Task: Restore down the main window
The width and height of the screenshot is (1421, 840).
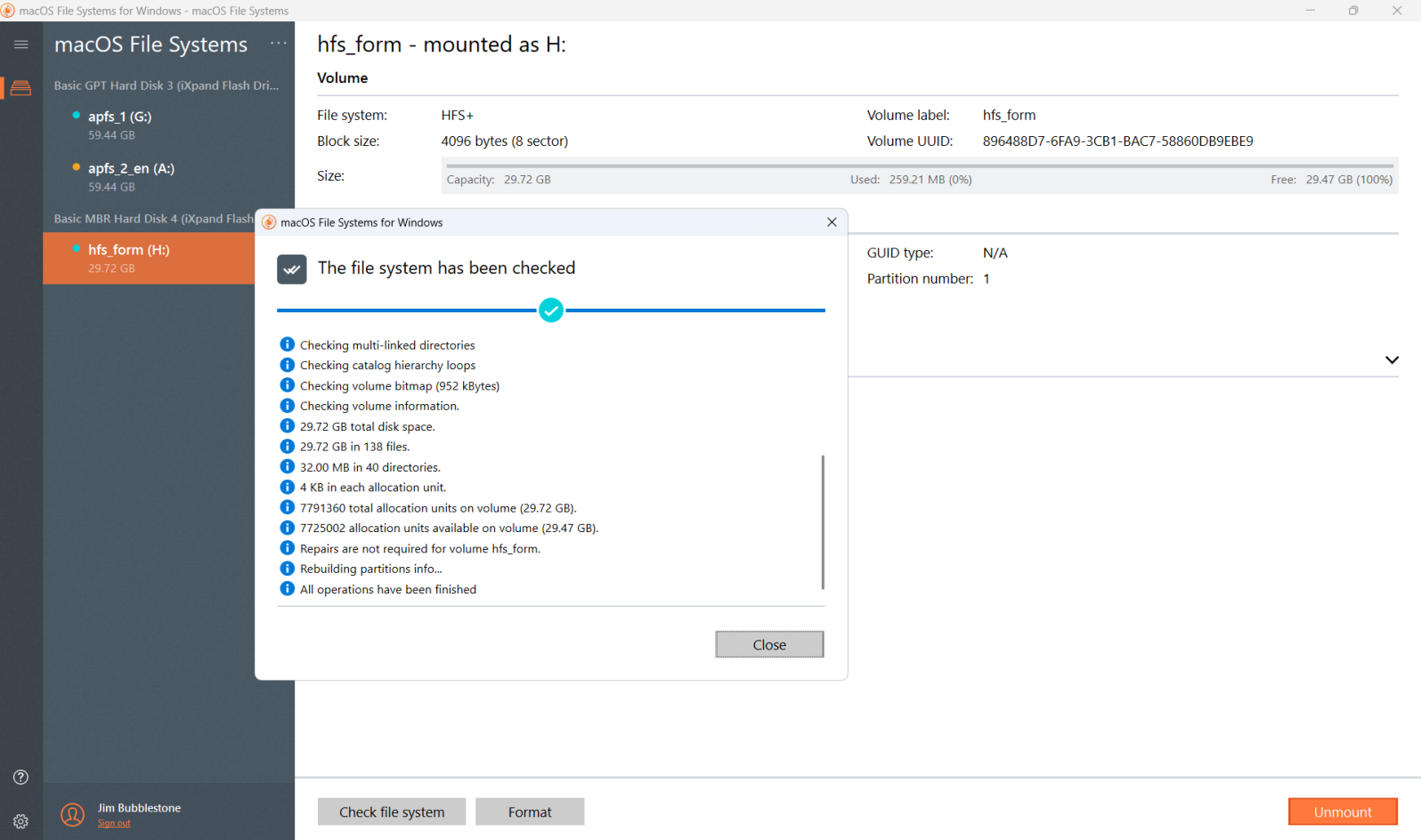Action: (1353, 11)
